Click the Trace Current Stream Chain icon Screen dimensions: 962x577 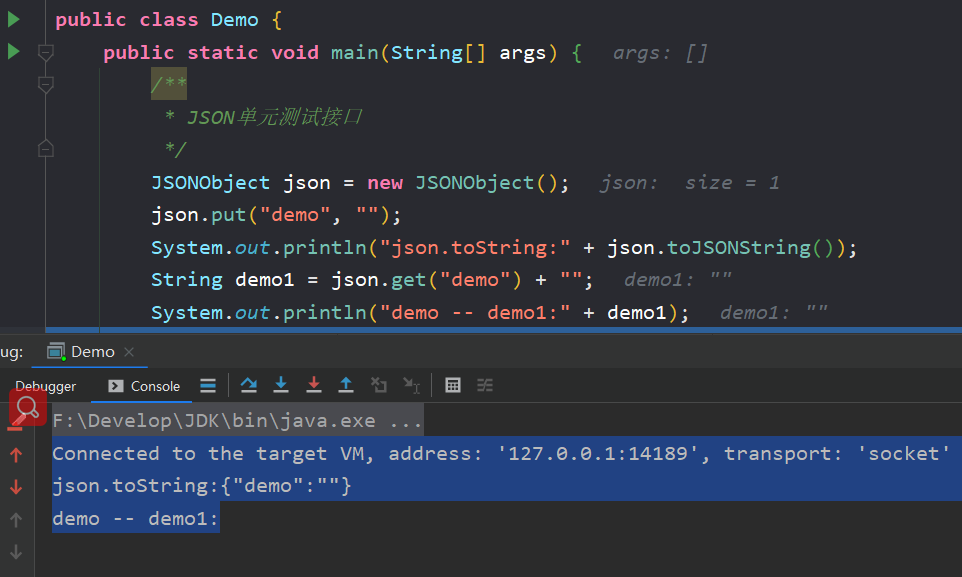[x=485, y=385]
